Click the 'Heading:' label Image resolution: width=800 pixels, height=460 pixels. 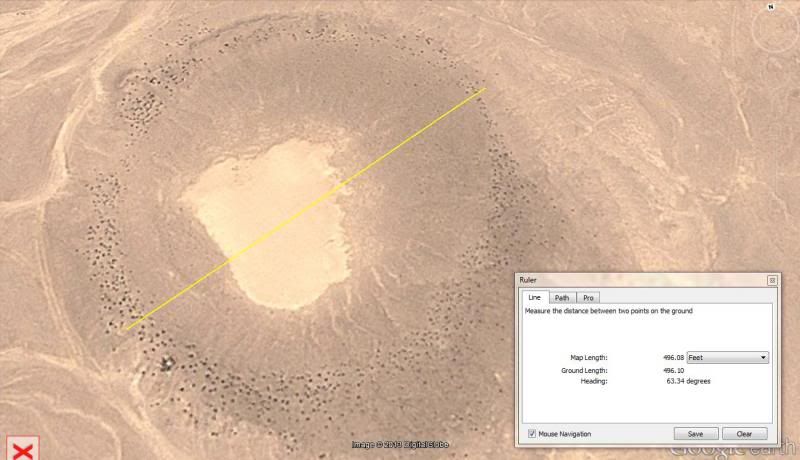tap(594, 381)
